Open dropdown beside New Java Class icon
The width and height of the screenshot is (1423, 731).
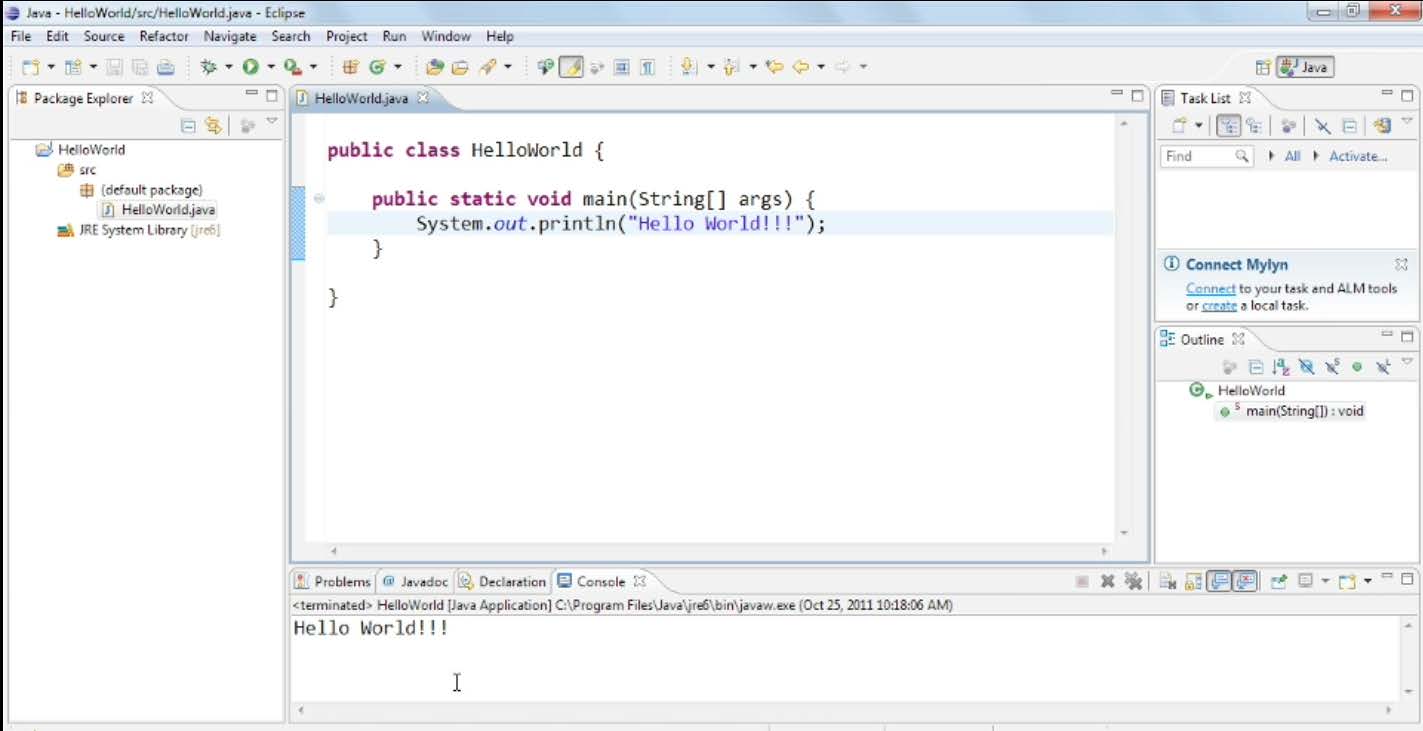coord(398,67)
